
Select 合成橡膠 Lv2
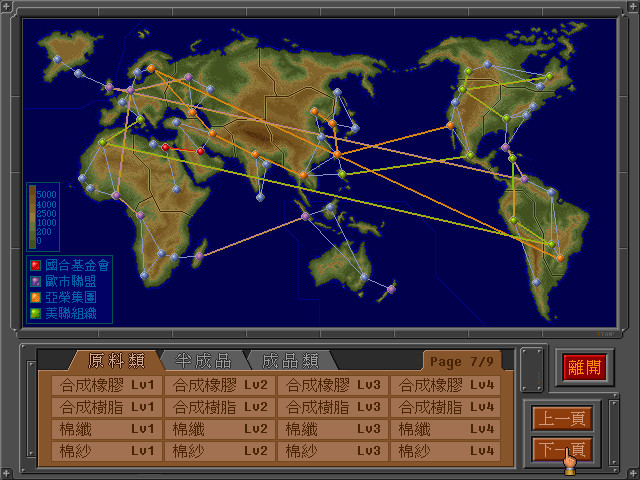220,385
